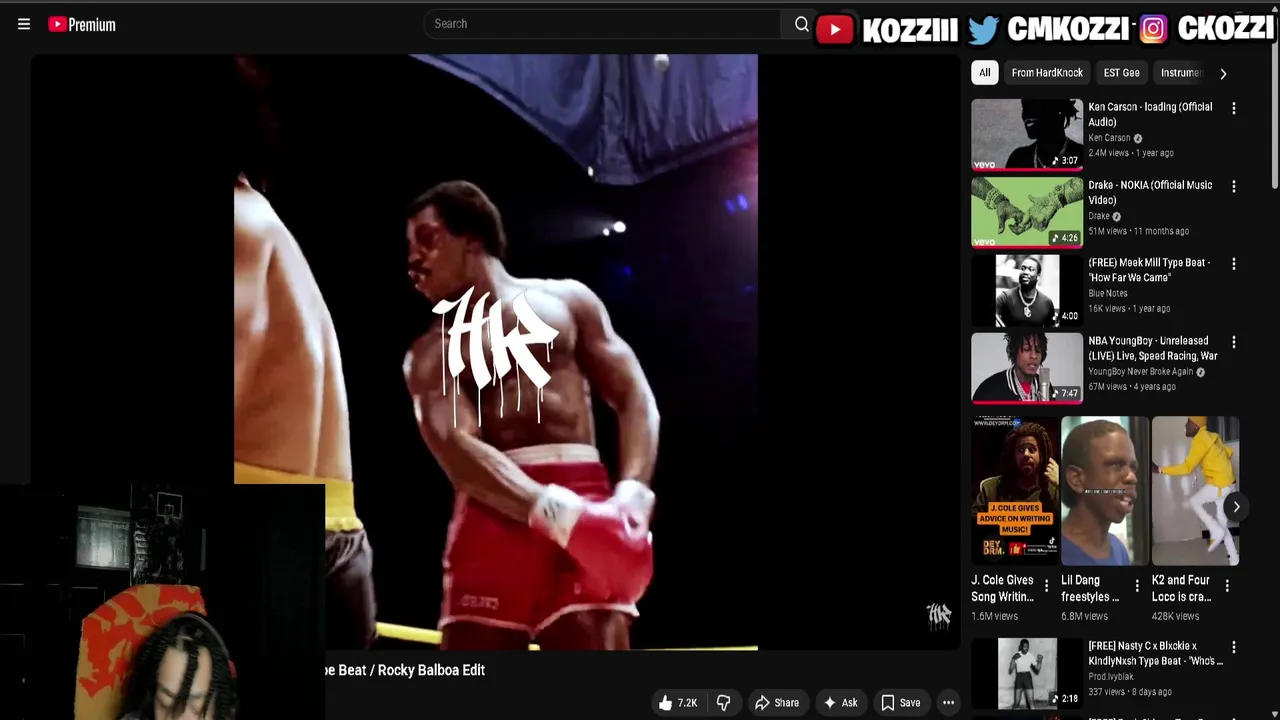
Task: Click the Rocky Balboa Edit video title
Action: coord(405,670)
